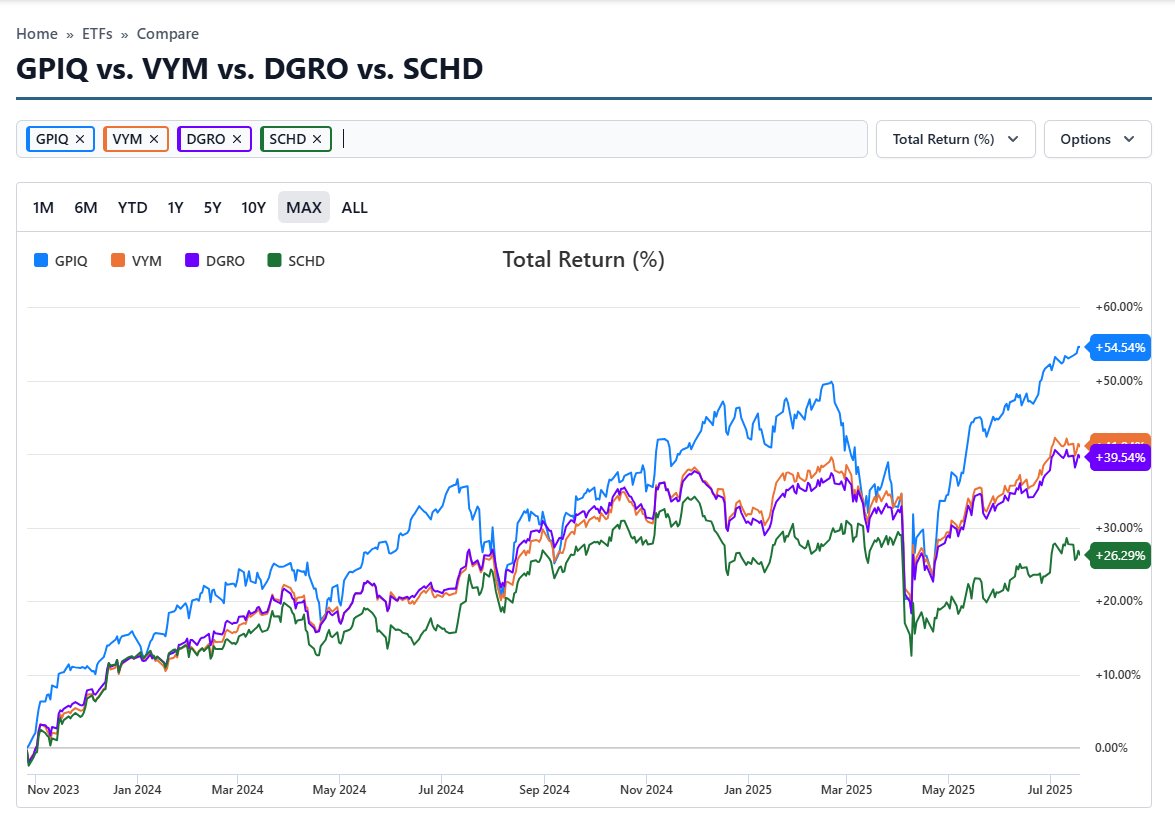The image size is (1175, 834).
Task: Select the 6M time range tab
Action: pos(85,208)
